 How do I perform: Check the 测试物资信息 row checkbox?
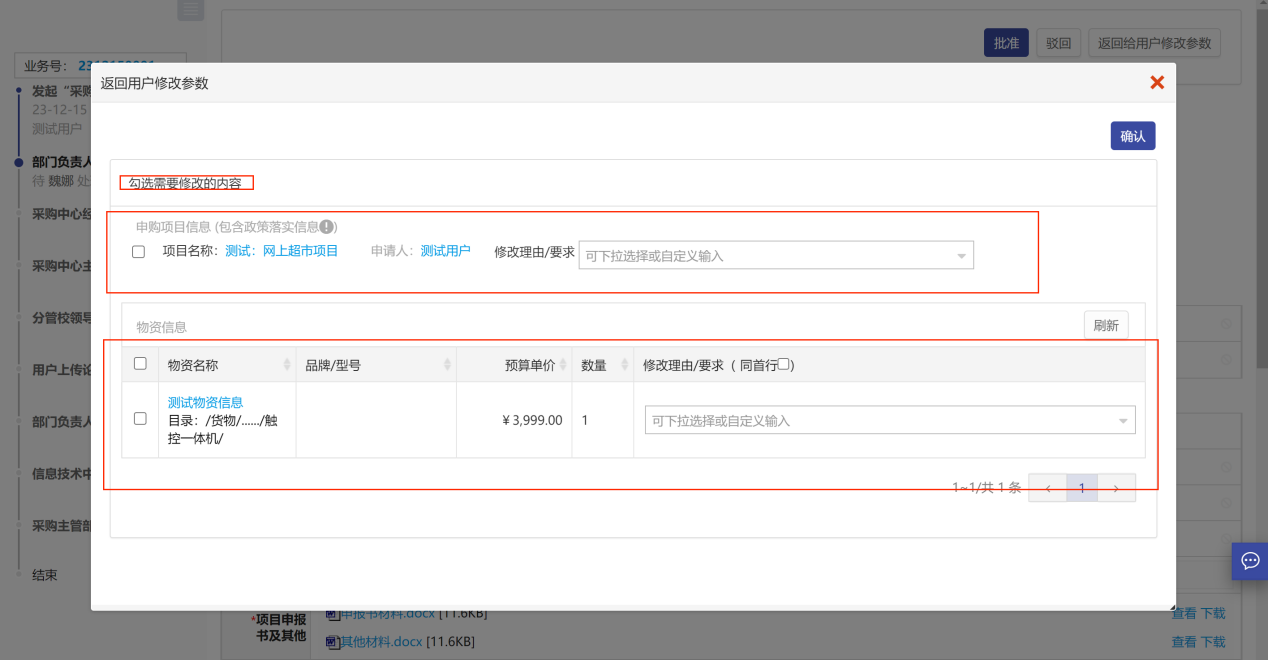point(140,419)
